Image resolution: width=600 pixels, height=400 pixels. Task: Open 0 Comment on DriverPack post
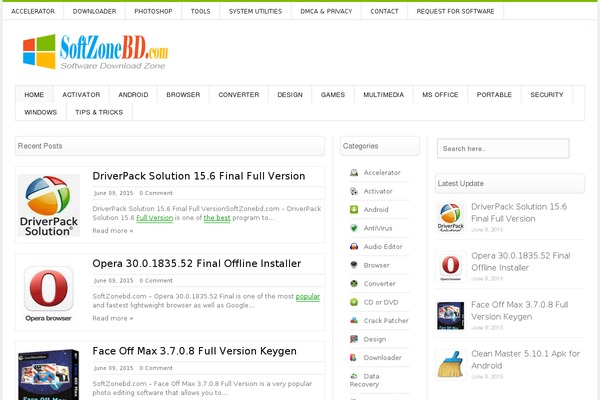[156, 193]
